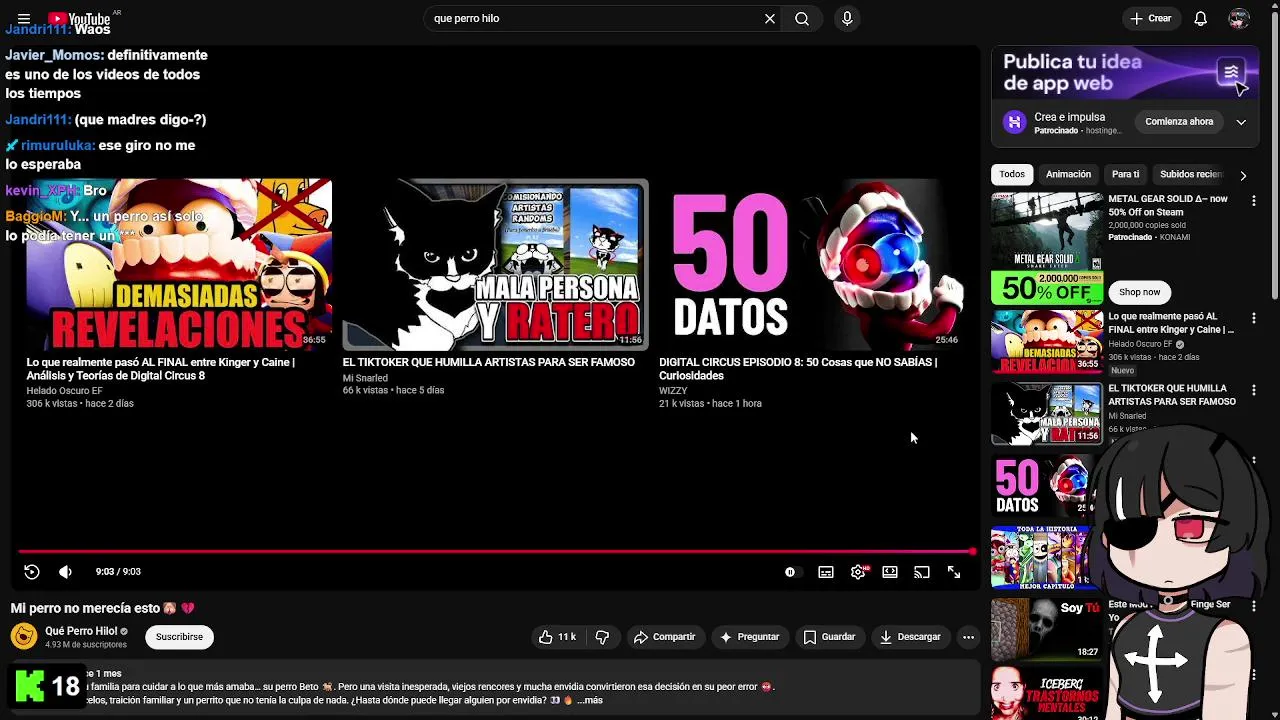Open options for the Metal Gear Solid ad
The image size is (1280, 720).
(x=1254, y=201)
